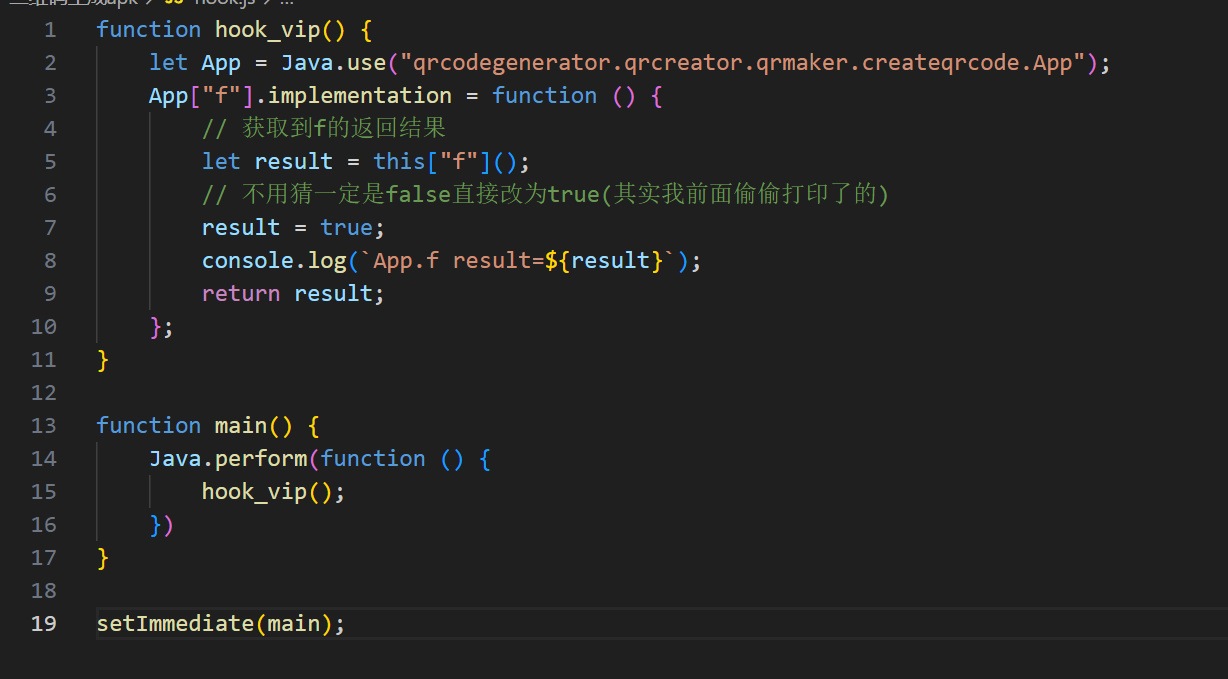Select line number 14 in the gutter
Screen dimensions: 1228x679
pos(44,459)
